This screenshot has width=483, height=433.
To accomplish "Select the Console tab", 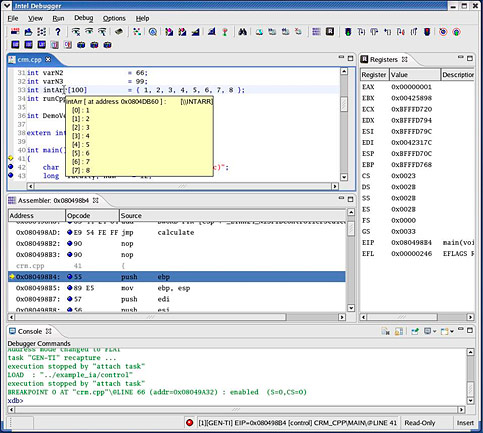I will point(30,331).
